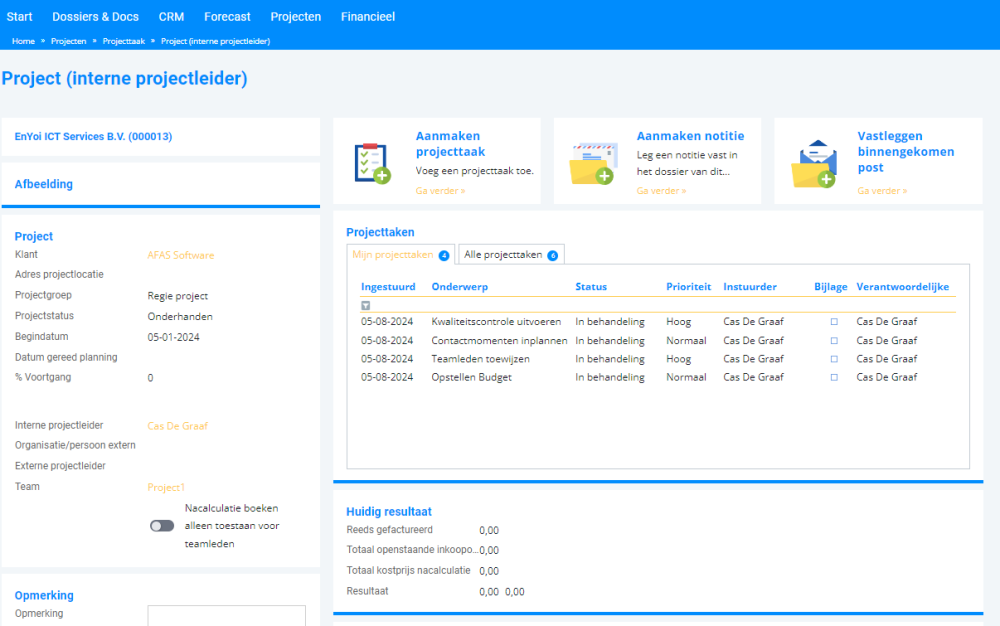Viewport: 1000px width, 626px height.
Task: Check Bijlage box for Teamleden toewijzen
Action: point(834,359)
